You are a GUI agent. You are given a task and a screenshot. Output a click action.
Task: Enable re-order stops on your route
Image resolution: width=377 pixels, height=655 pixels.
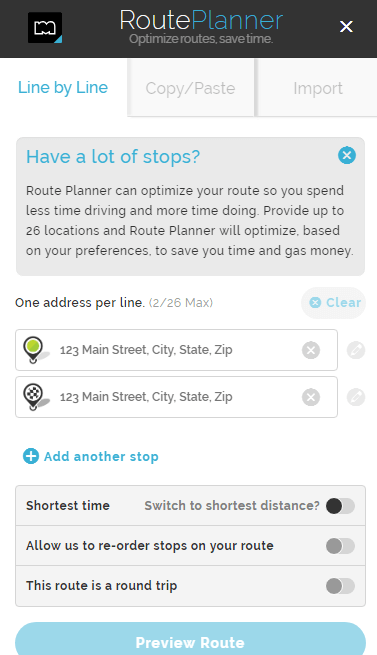[x=340, y=546]
